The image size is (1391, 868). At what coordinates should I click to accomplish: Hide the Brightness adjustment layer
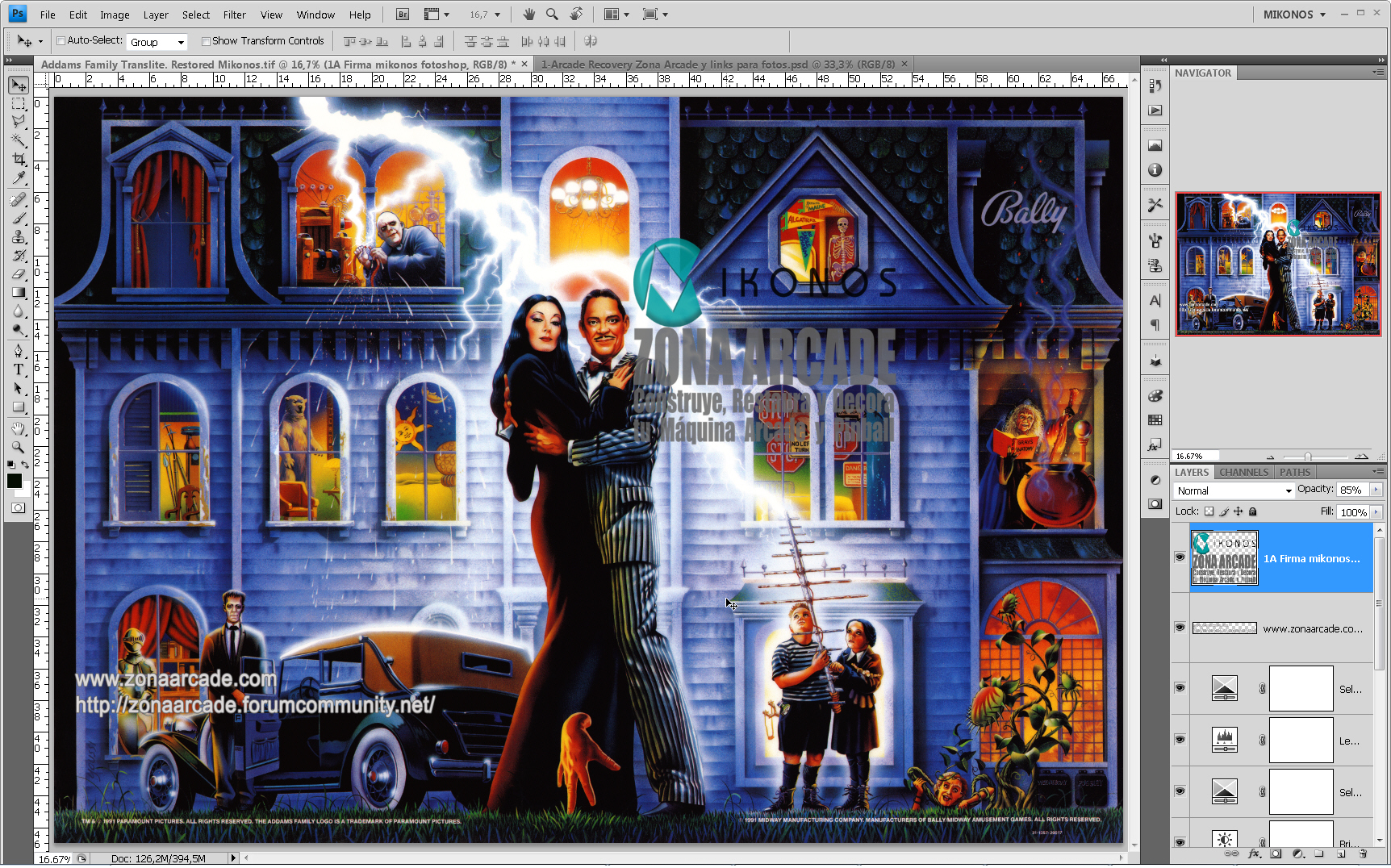(x=1180, y=842)
